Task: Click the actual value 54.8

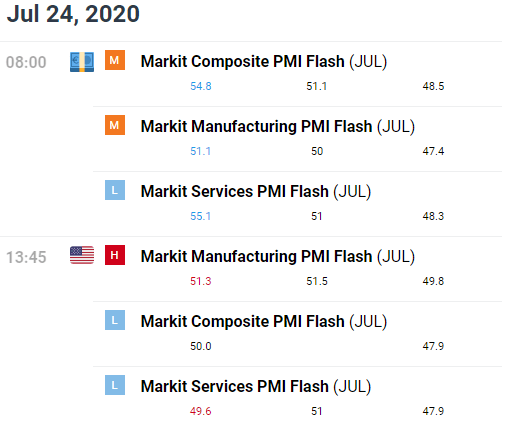Action: click(x=201, y=86)
